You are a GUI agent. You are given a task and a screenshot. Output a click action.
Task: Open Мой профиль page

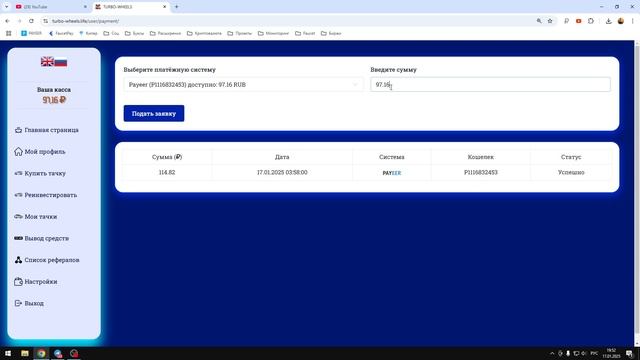point(45,151)
